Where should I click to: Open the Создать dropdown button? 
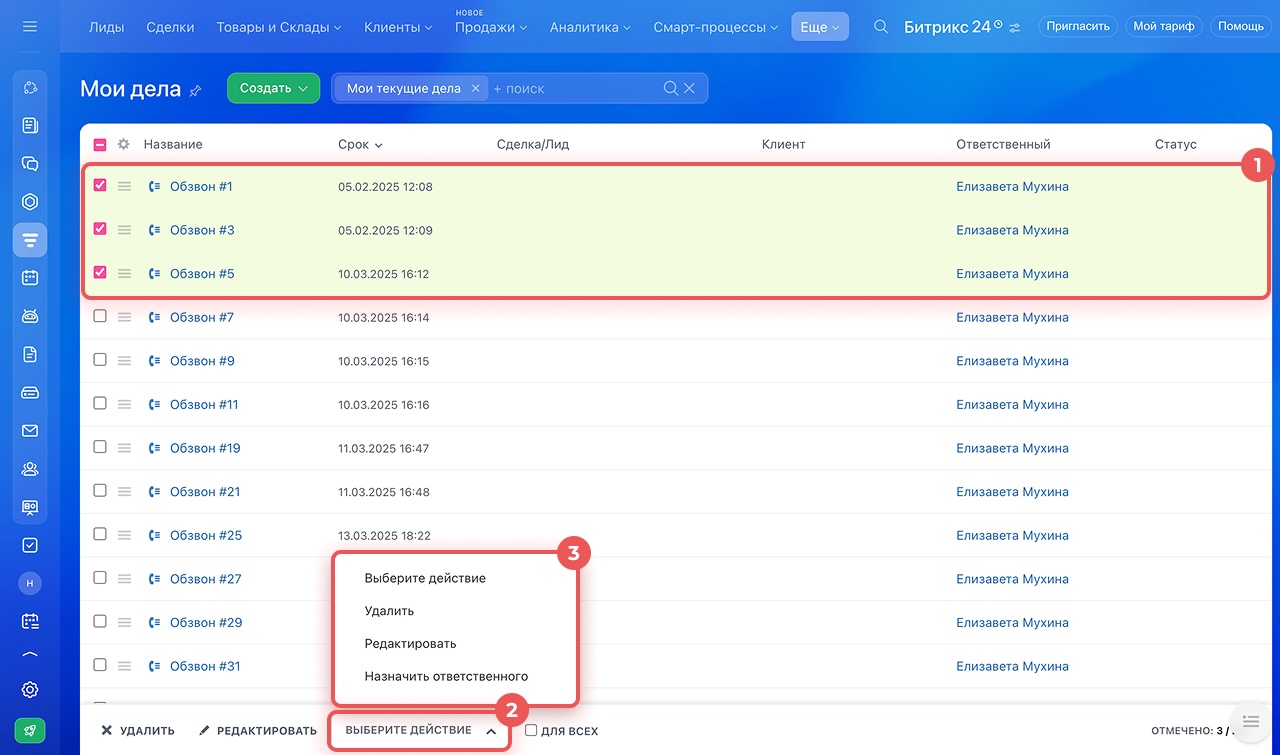click(x=273, y=88)
